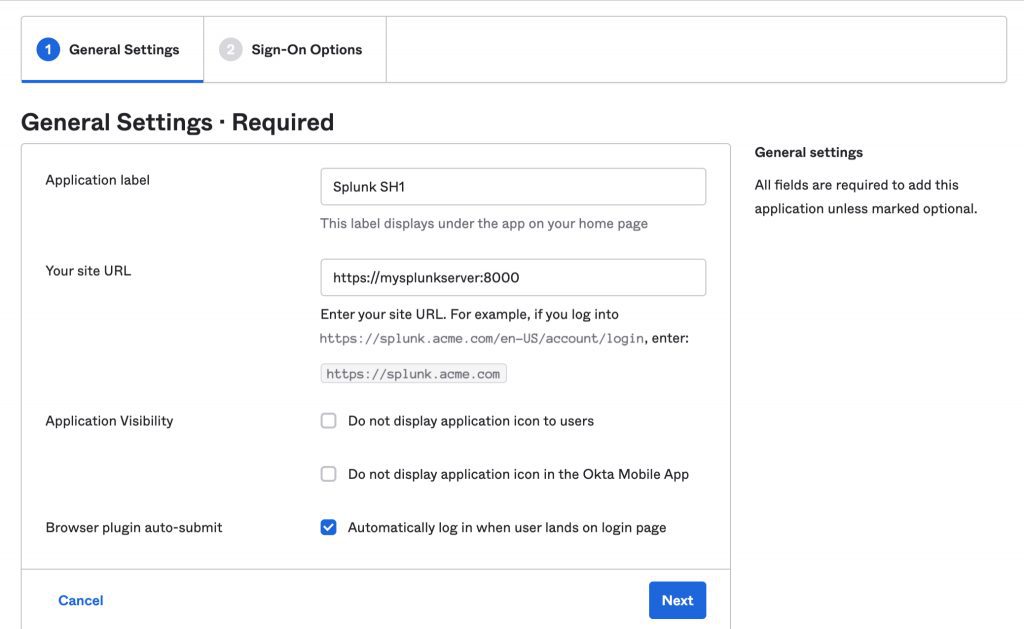Click the Cancel link
This screenshot has width=1024, height=629.
[80, 600]
